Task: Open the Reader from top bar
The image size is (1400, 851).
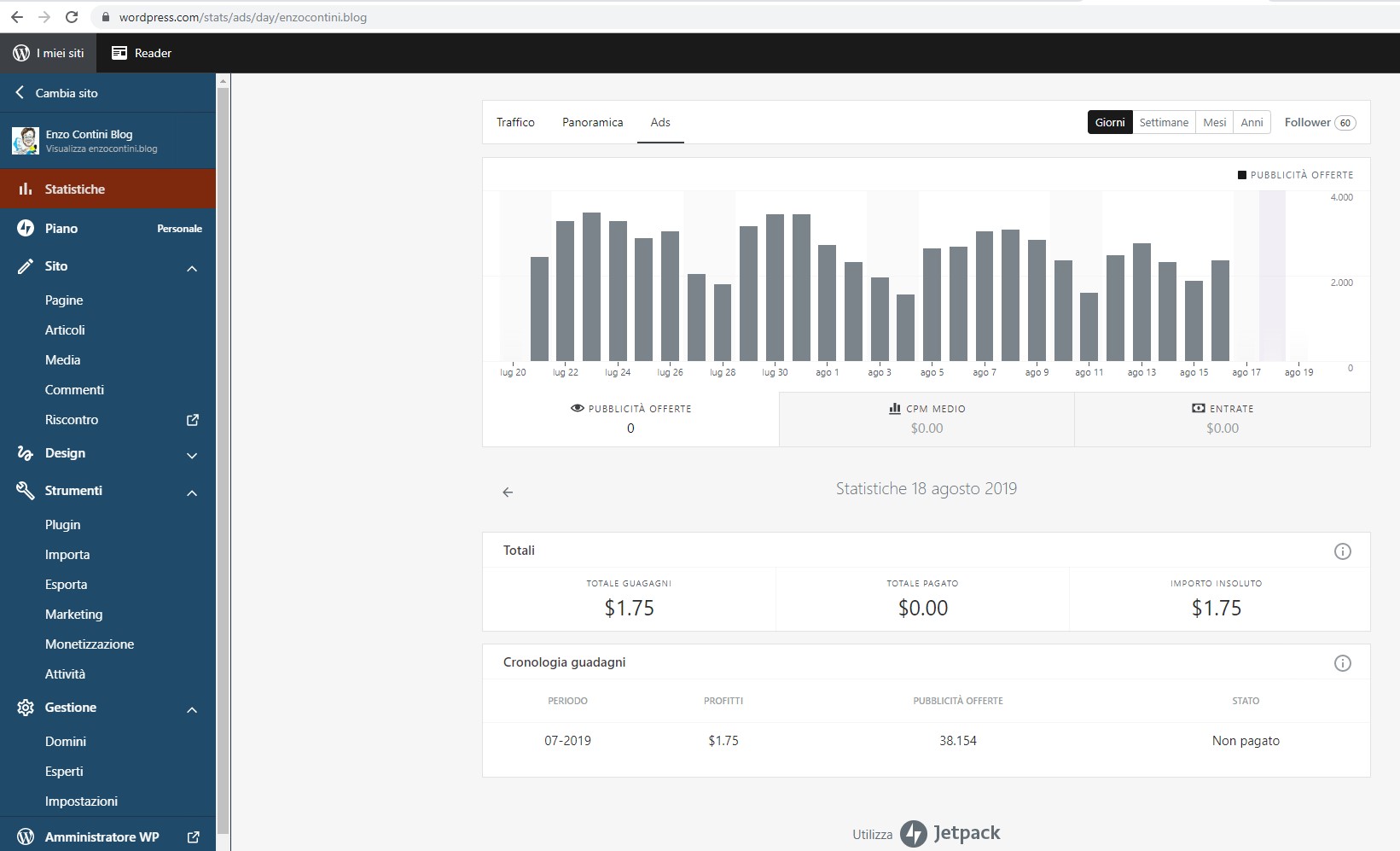Action: pyautogui.click(x=142, y=53)
